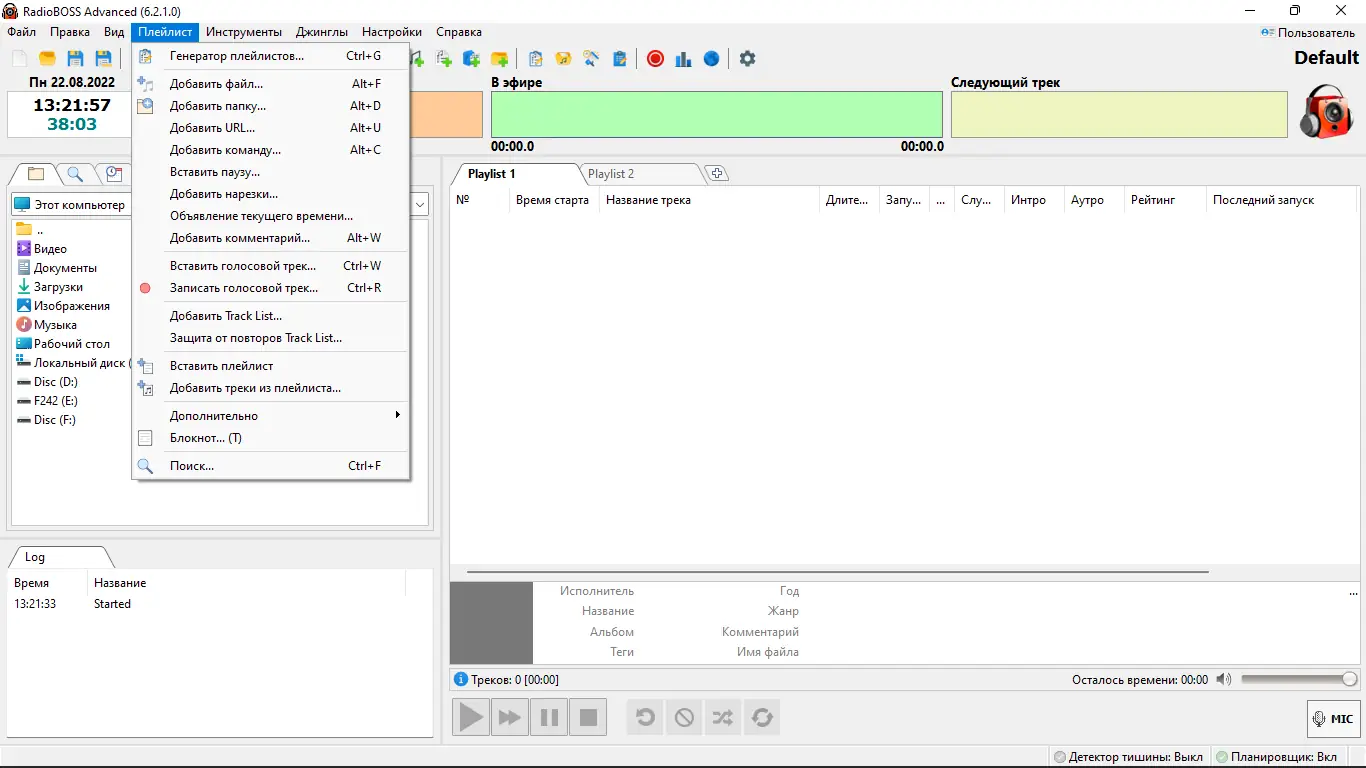Click the Stop button
1366x768 pixels.
pyautogui.click(x=588, y=717)
